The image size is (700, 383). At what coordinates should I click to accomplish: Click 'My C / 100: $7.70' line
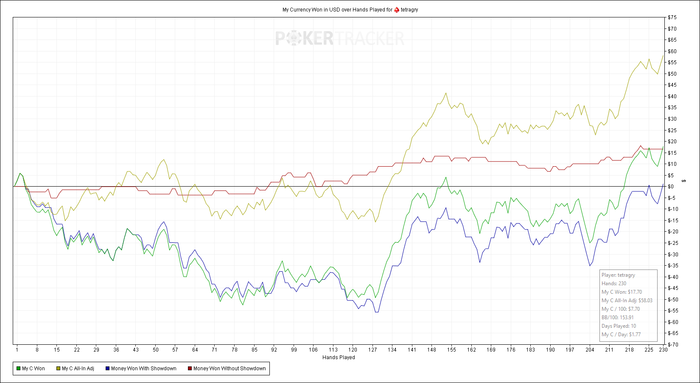[x=621, y=309]
